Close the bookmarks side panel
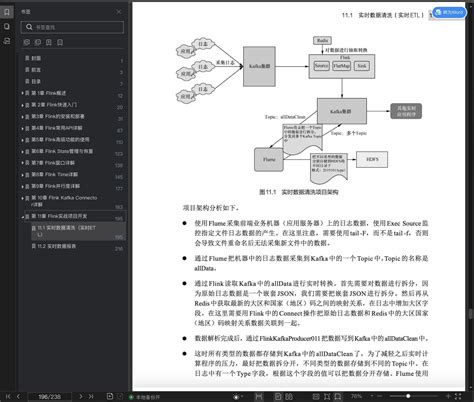Screen dimensions: 474x402 coord(119,12)
